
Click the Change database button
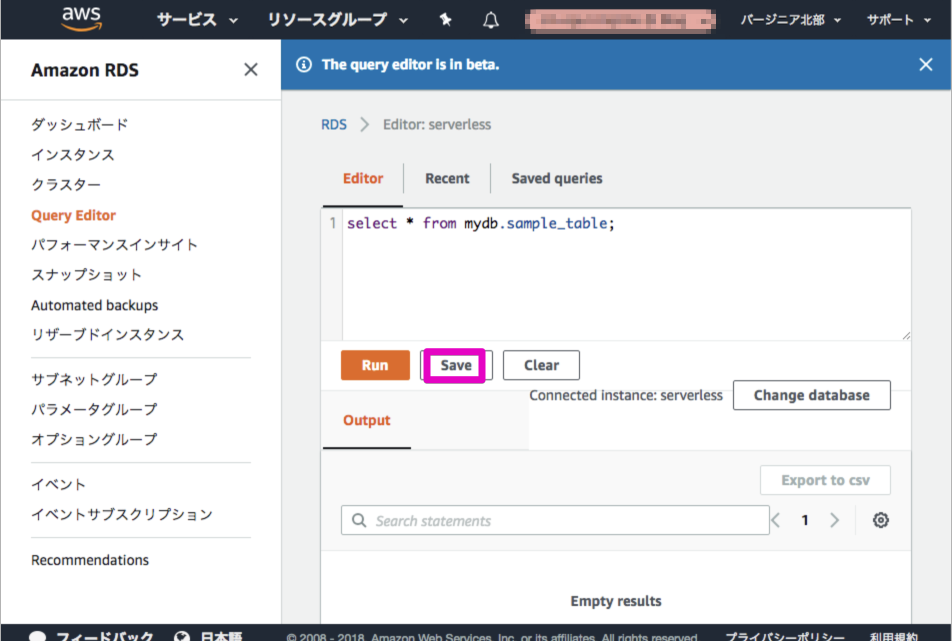(811, 395)
